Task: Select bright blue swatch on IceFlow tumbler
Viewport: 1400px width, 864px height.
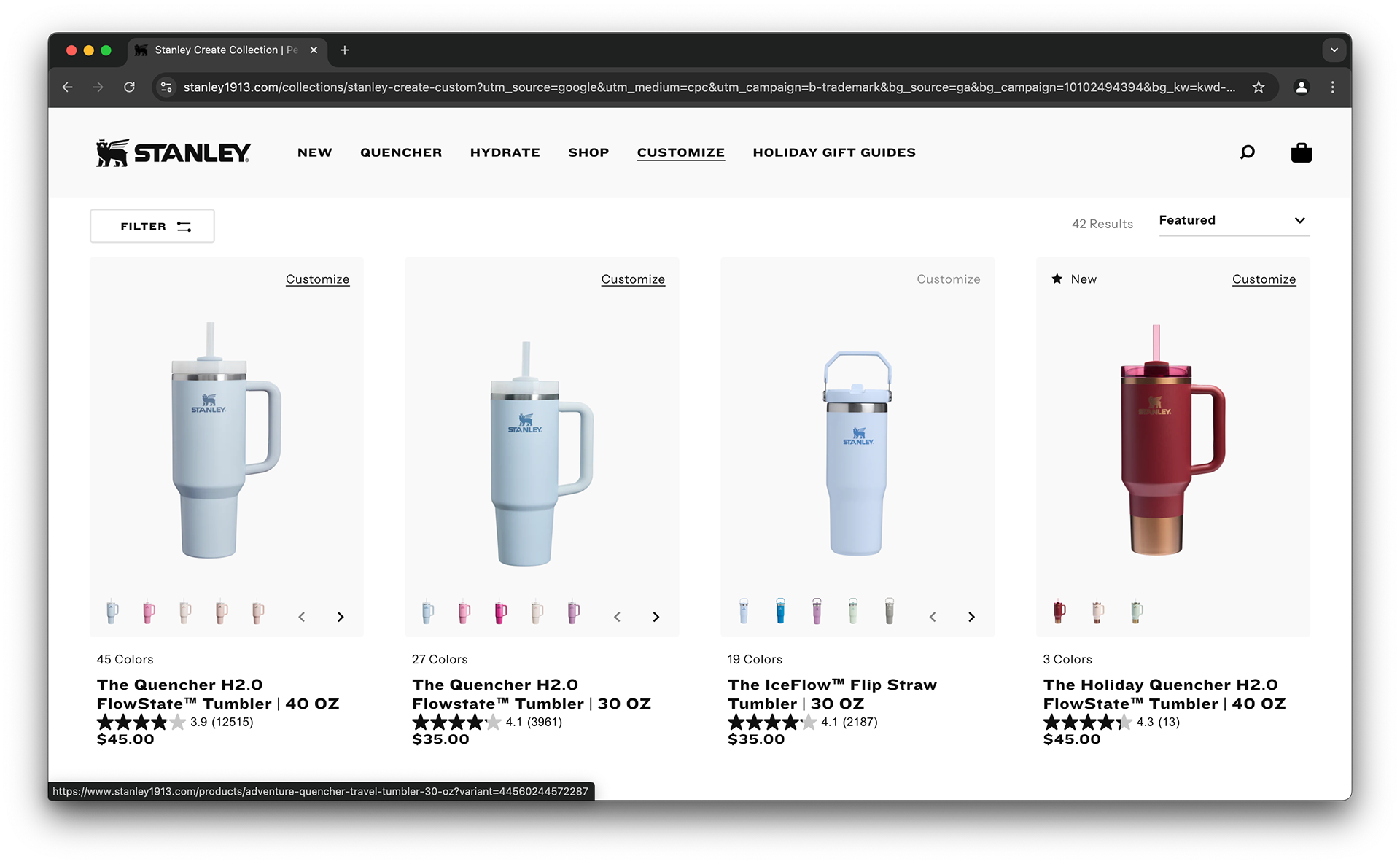Action: (780, 611)
